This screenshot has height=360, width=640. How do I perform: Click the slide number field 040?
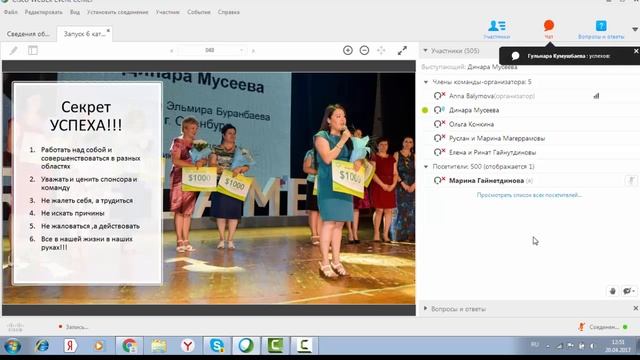[209, 50]
